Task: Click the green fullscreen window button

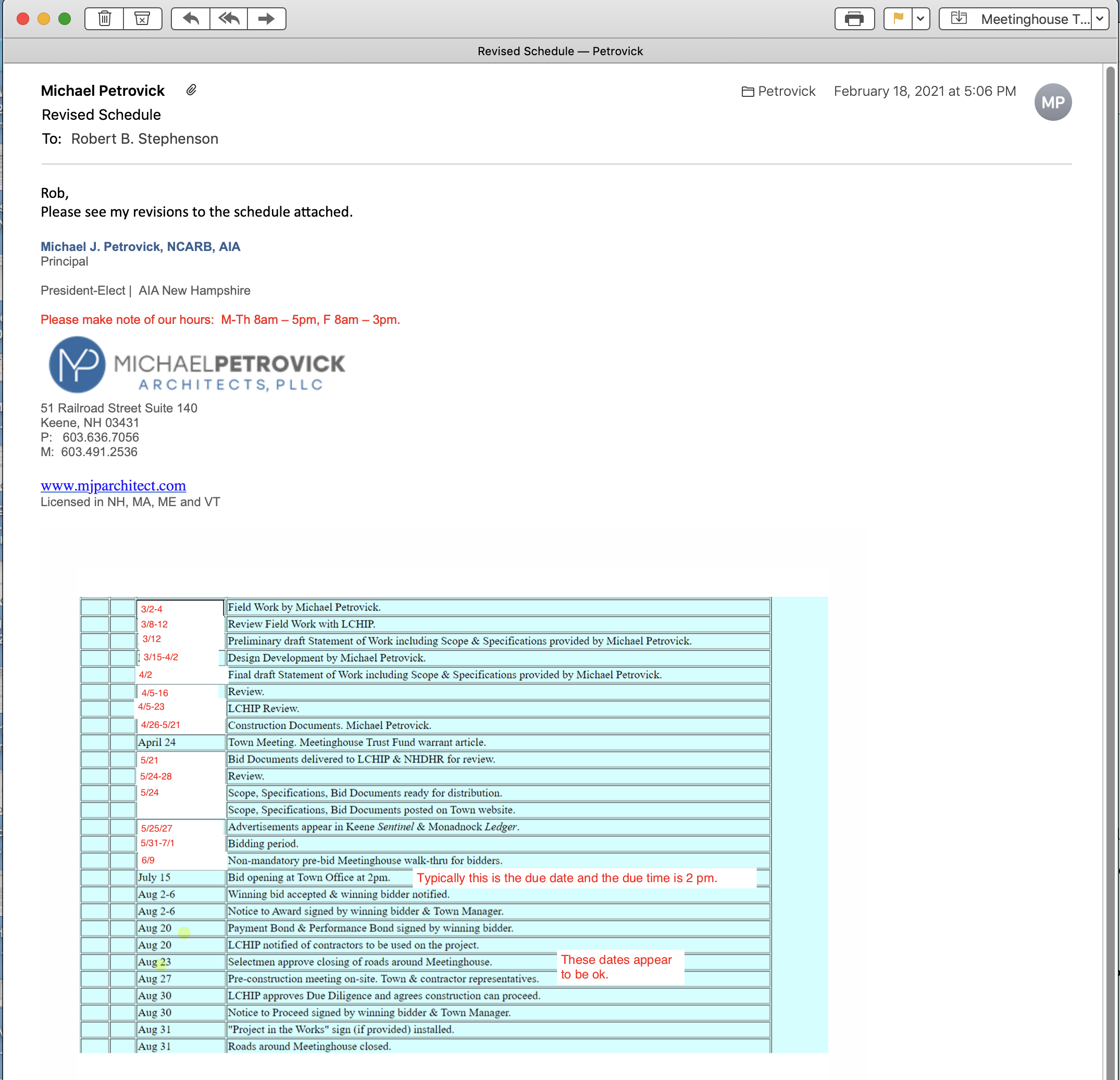Action: 65,19
